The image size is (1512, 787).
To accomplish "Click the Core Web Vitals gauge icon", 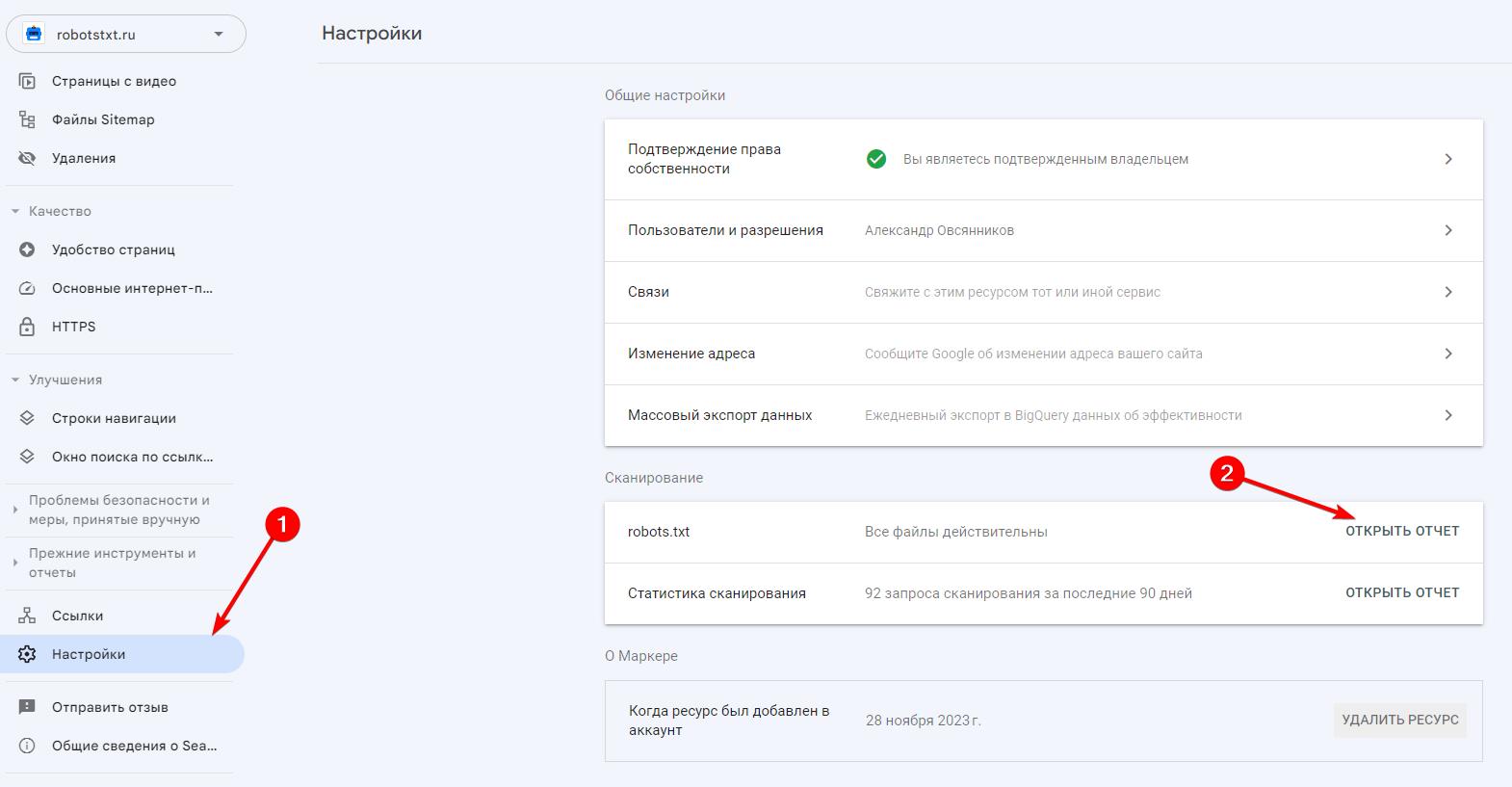I will click(x=27, y=288).
